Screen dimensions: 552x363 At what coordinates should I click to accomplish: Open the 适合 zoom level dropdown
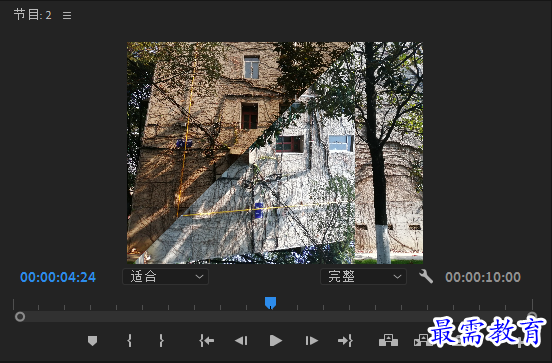165,276
